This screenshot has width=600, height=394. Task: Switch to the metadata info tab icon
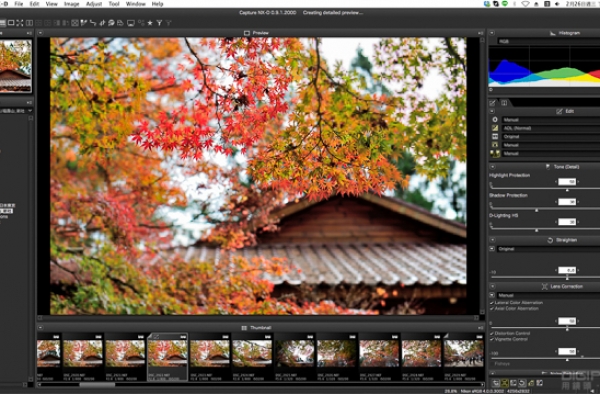click(x=504, y=103)
